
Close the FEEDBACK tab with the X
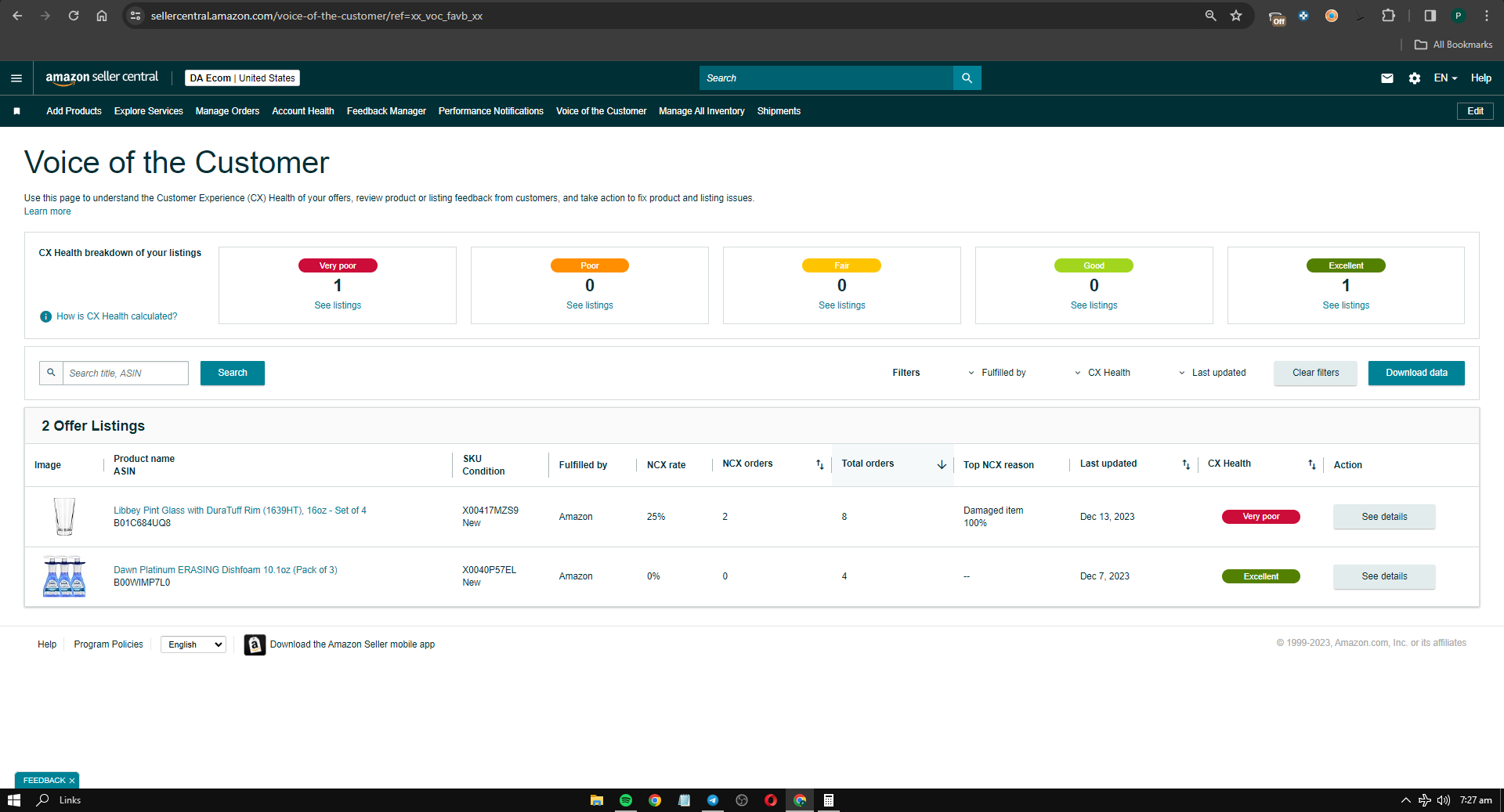(x=72, y=781)
